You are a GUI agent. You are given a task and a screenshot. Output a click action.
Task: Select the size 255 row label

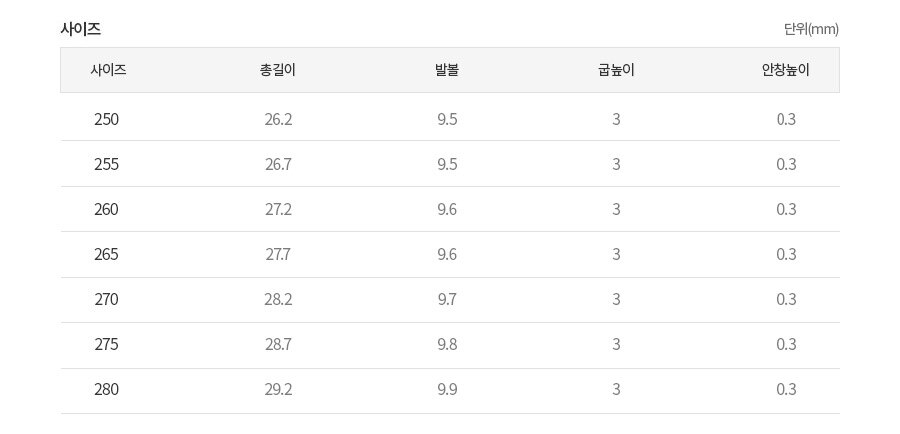pyautogui.click(x=106, y=165)
